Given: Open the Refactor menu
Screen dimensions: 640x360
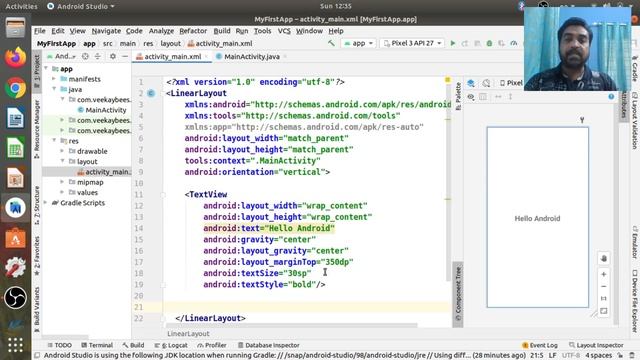Looking at the screenshot, I should pos(193,31).
